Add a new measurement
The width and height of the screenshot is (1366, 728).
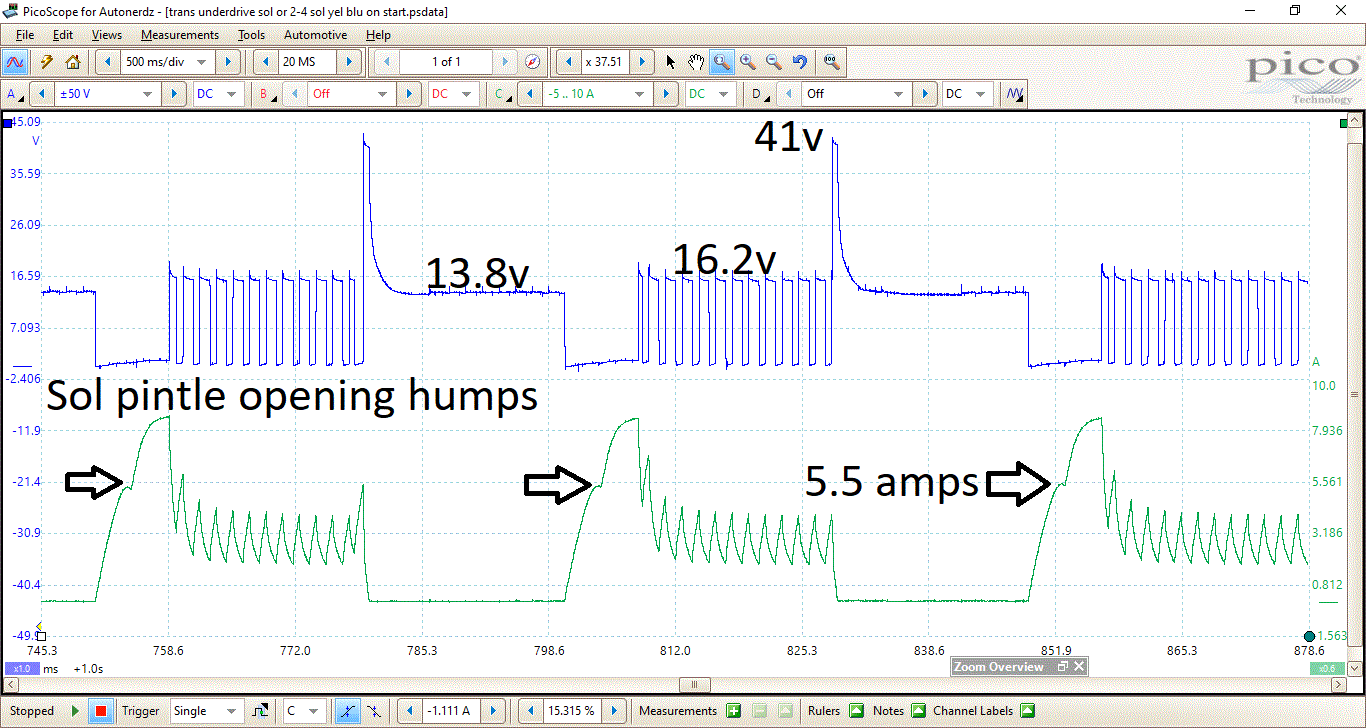[733, 710]
